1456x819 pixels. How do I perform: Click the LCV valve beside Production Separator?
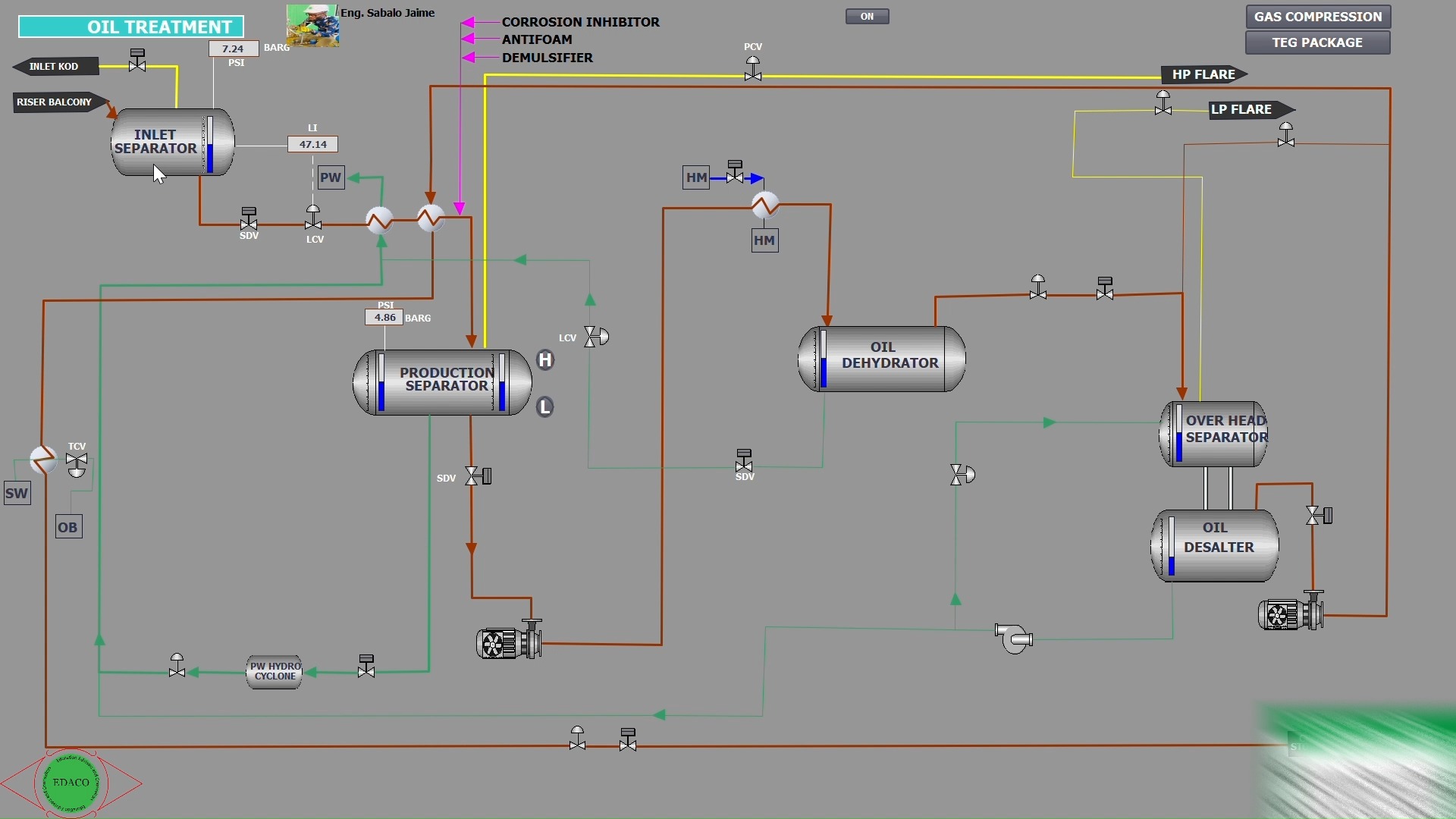[x=596, y=337]
